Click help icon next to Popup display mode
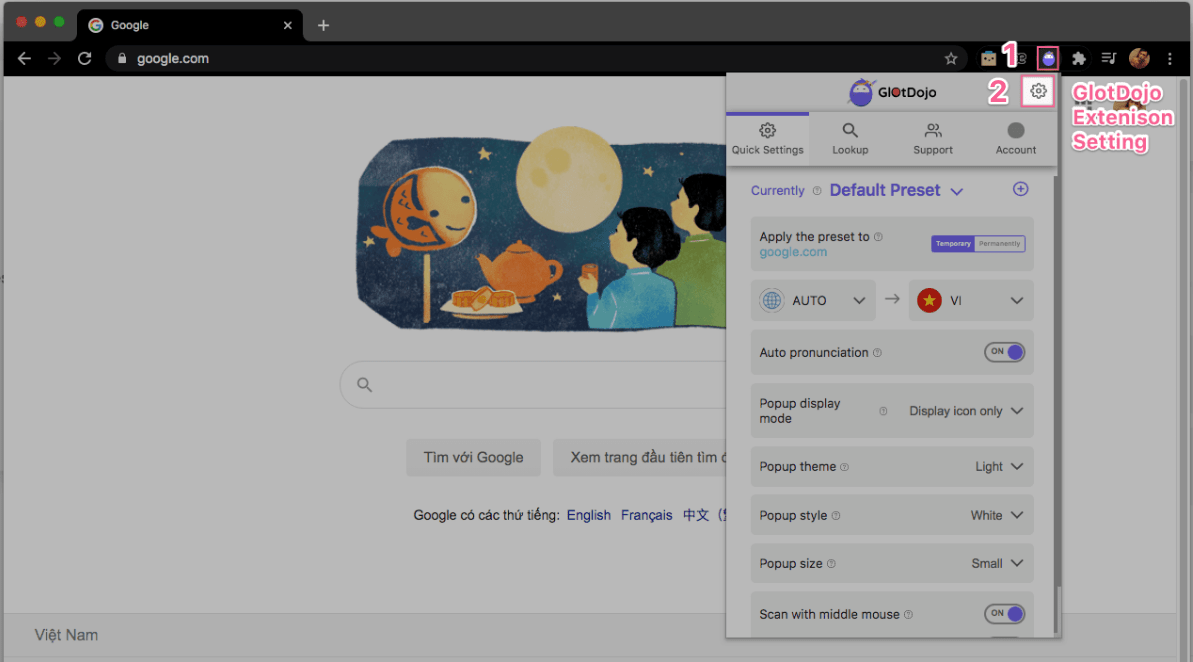 pyautogui.click(x=883, y=411)
